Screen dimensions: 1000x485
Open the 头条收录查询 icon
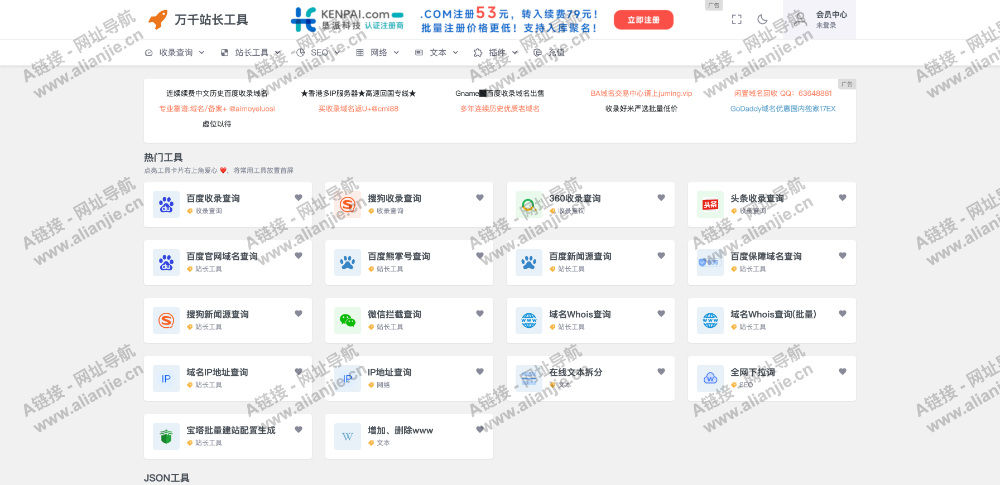(x=710, y=204)
